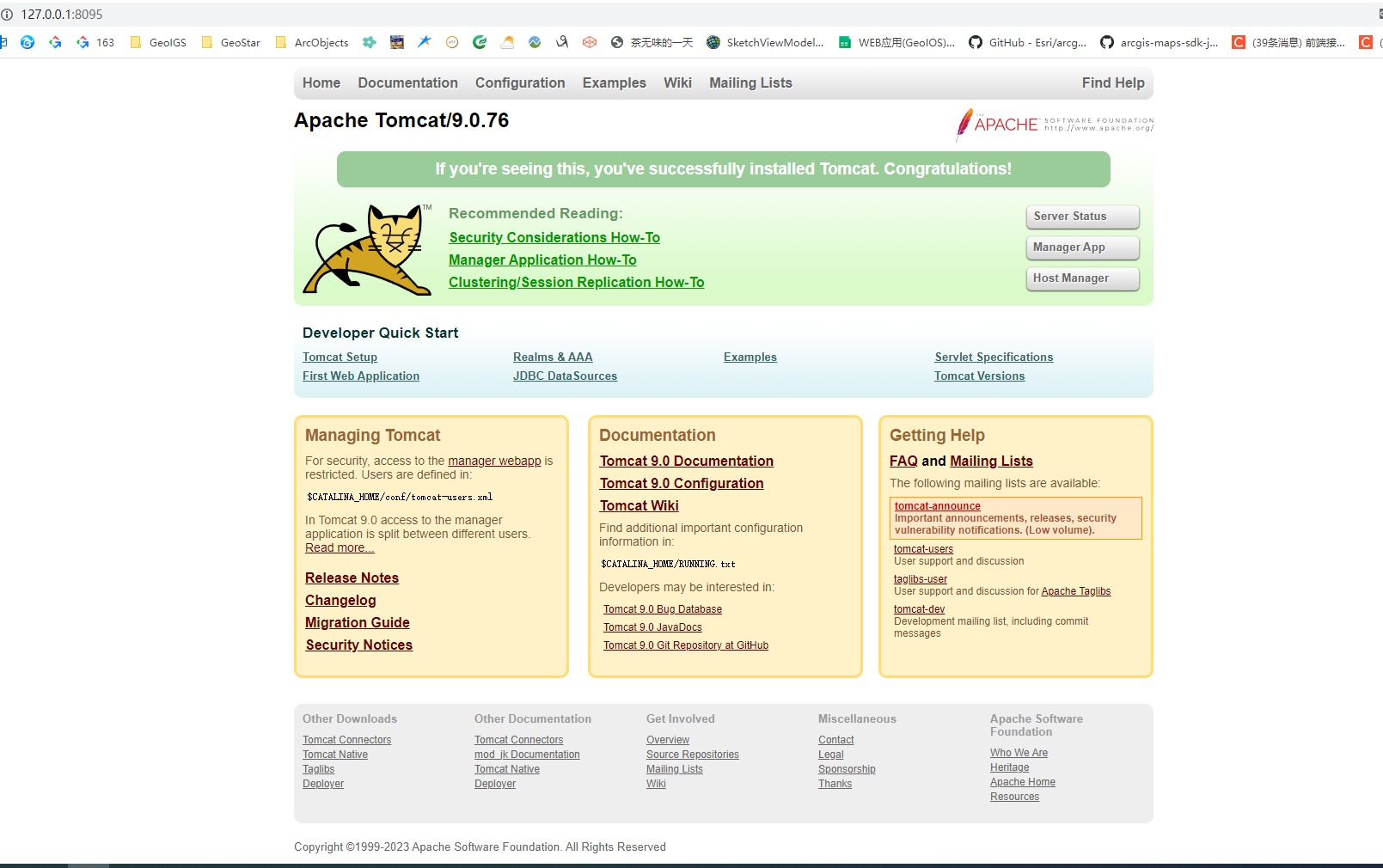The height and width of the screenshot is (868, 1383).
Task: Click the Tomcat cat mascot image
Action: [367, 249]
